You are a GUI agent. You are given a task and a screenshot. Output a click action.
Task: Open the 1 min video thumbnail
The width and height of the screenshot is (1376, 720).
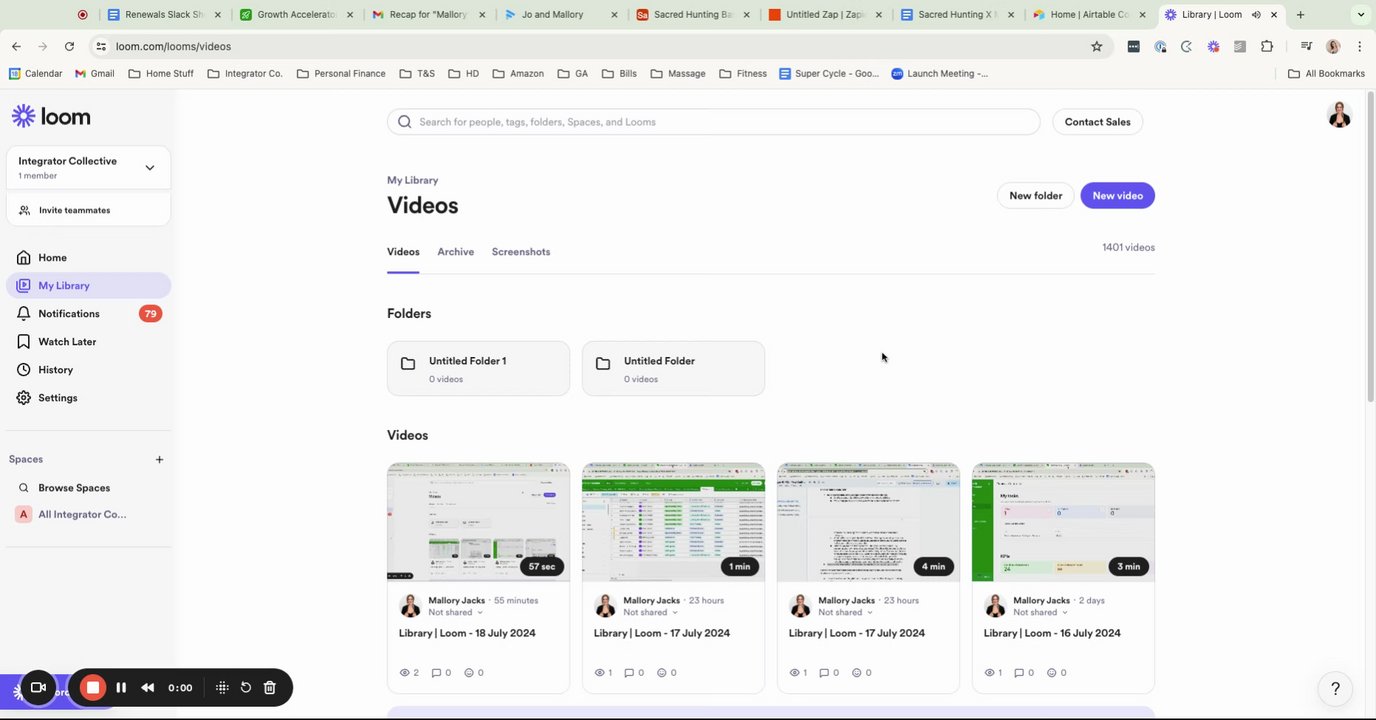[x=673, y=522]
